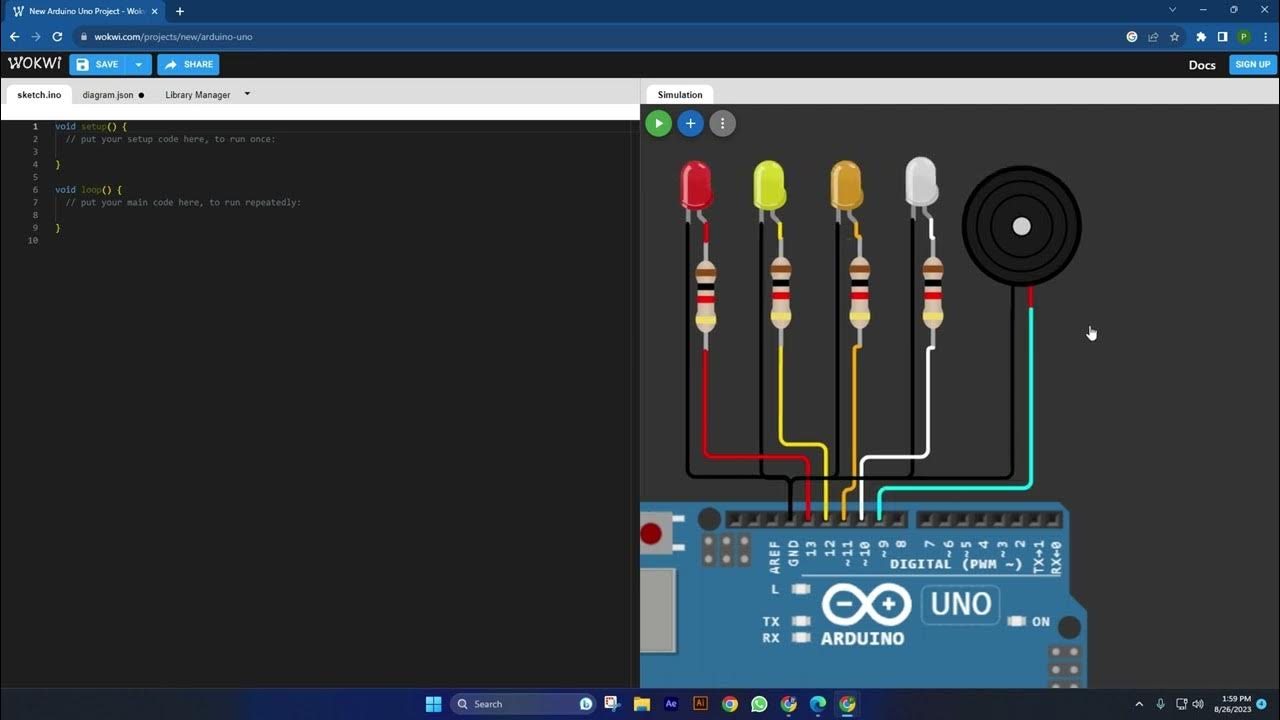This screenshot has width=1280, height=720.
Task: Select the Simulation tab
Action: [680, 95]
